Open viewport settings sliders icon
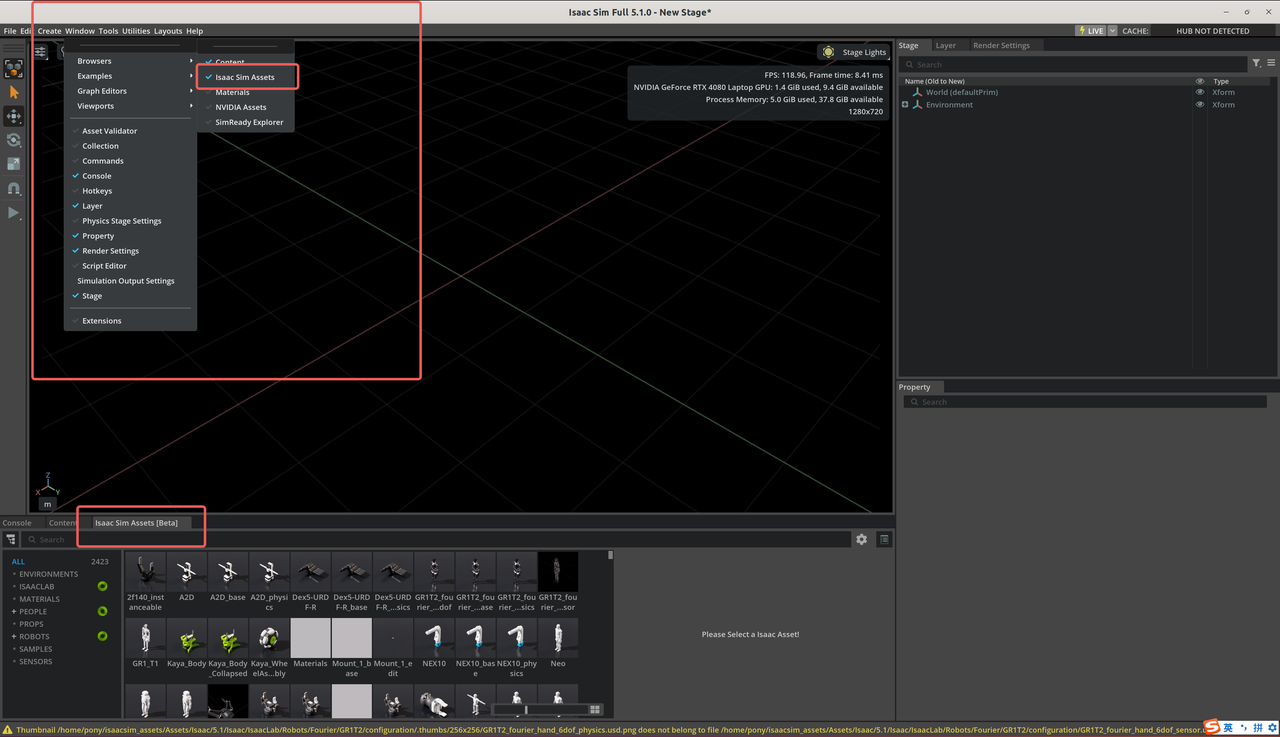The height and width of the screenshot is (737, 1280). [x=40, y=52]
